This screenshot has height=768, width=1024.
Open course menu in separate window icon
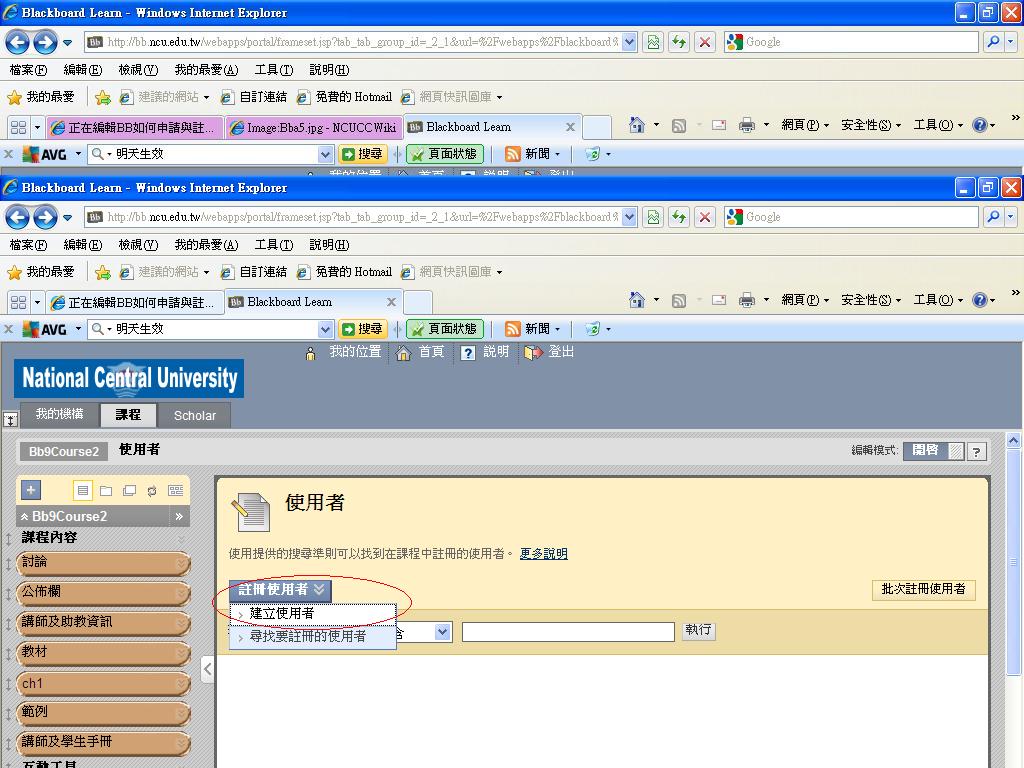(x=129, y=490)
